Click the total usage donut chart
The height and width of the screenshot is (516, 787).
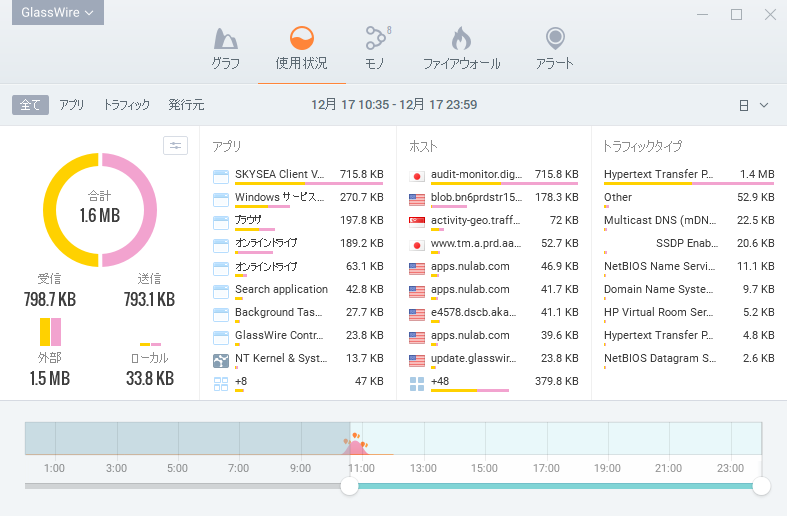[x=100, y=210]
